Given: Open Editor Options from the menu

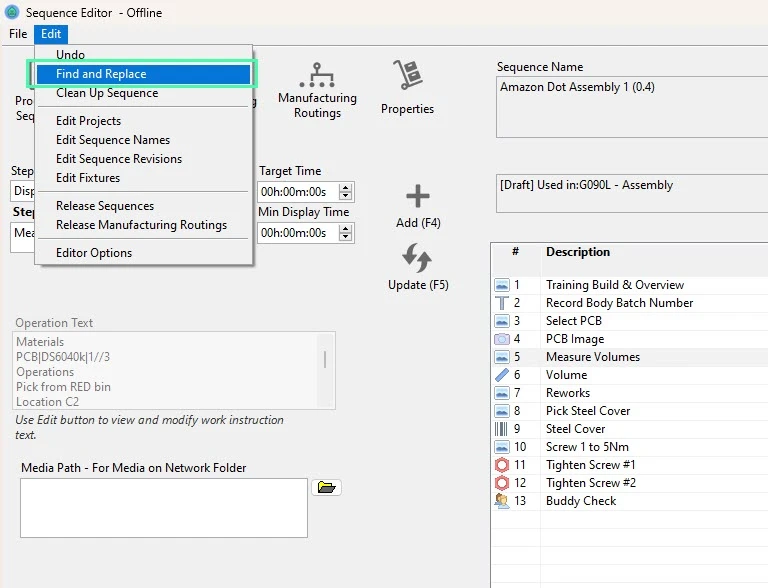Looking at the screenshot, I should click(x=94, y=253).
